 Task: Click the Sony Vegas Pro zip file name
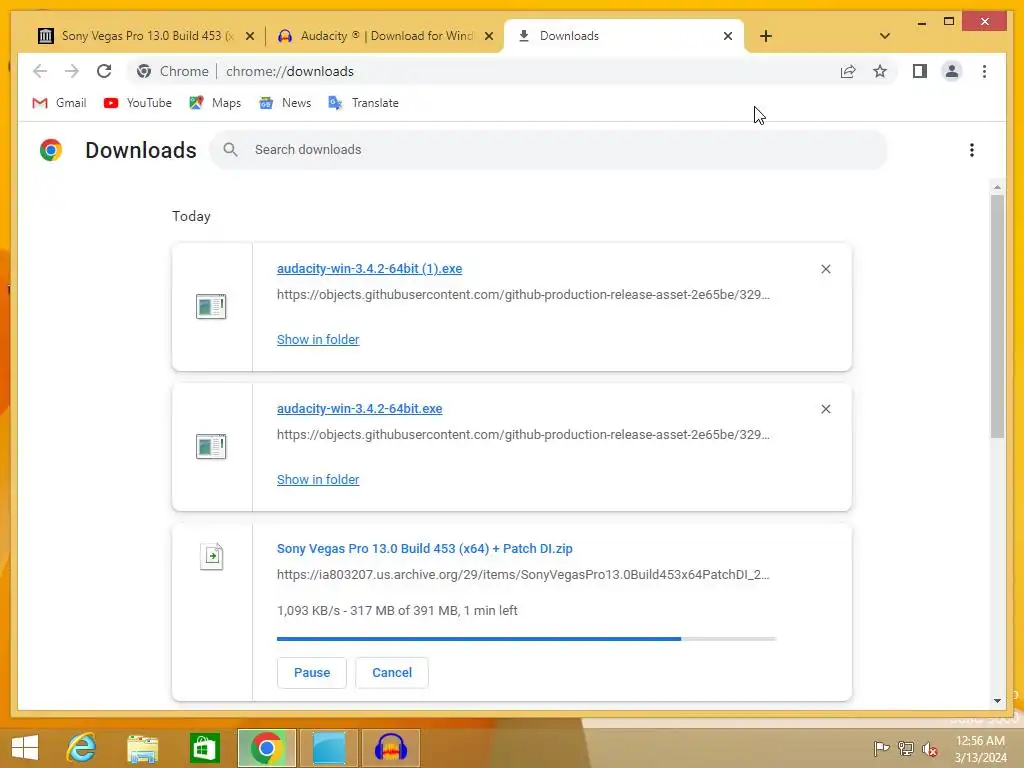click(424, 549)
